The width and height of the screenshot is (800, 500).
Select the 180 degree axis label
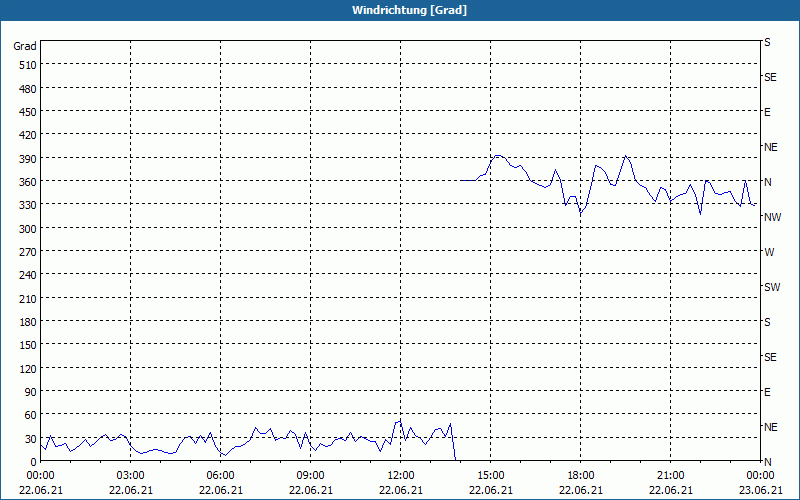(x=28, y=322)
